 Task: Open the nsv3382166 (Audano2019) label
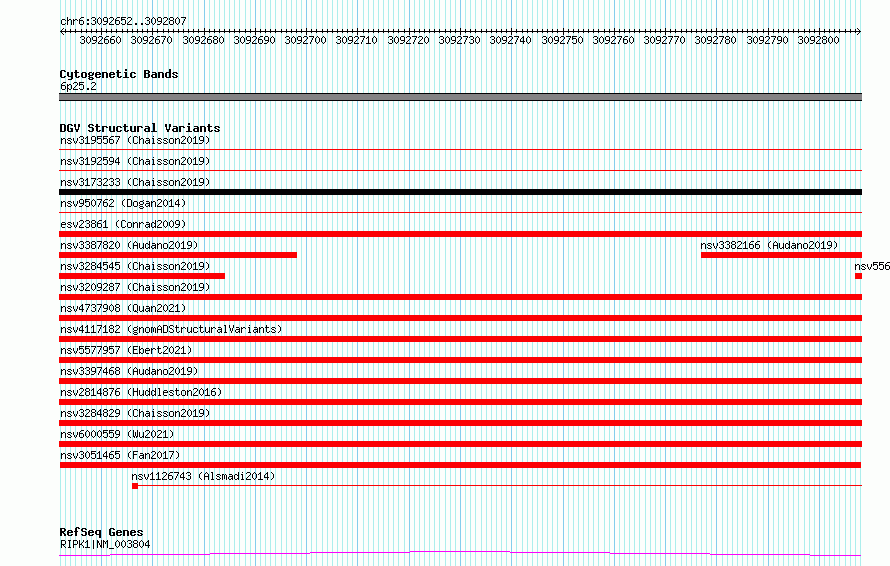(x=769, y=245)
